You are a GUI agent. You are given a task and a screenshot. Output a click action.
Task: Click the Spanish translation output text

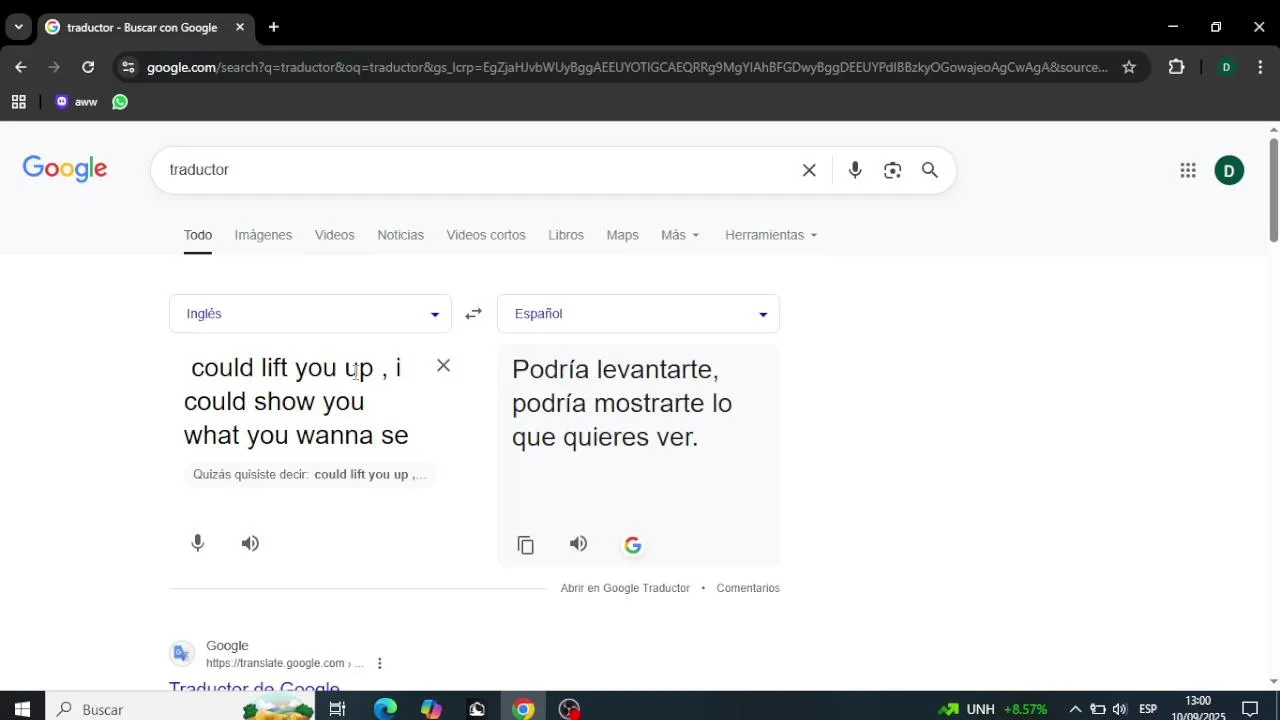point(622,403)
